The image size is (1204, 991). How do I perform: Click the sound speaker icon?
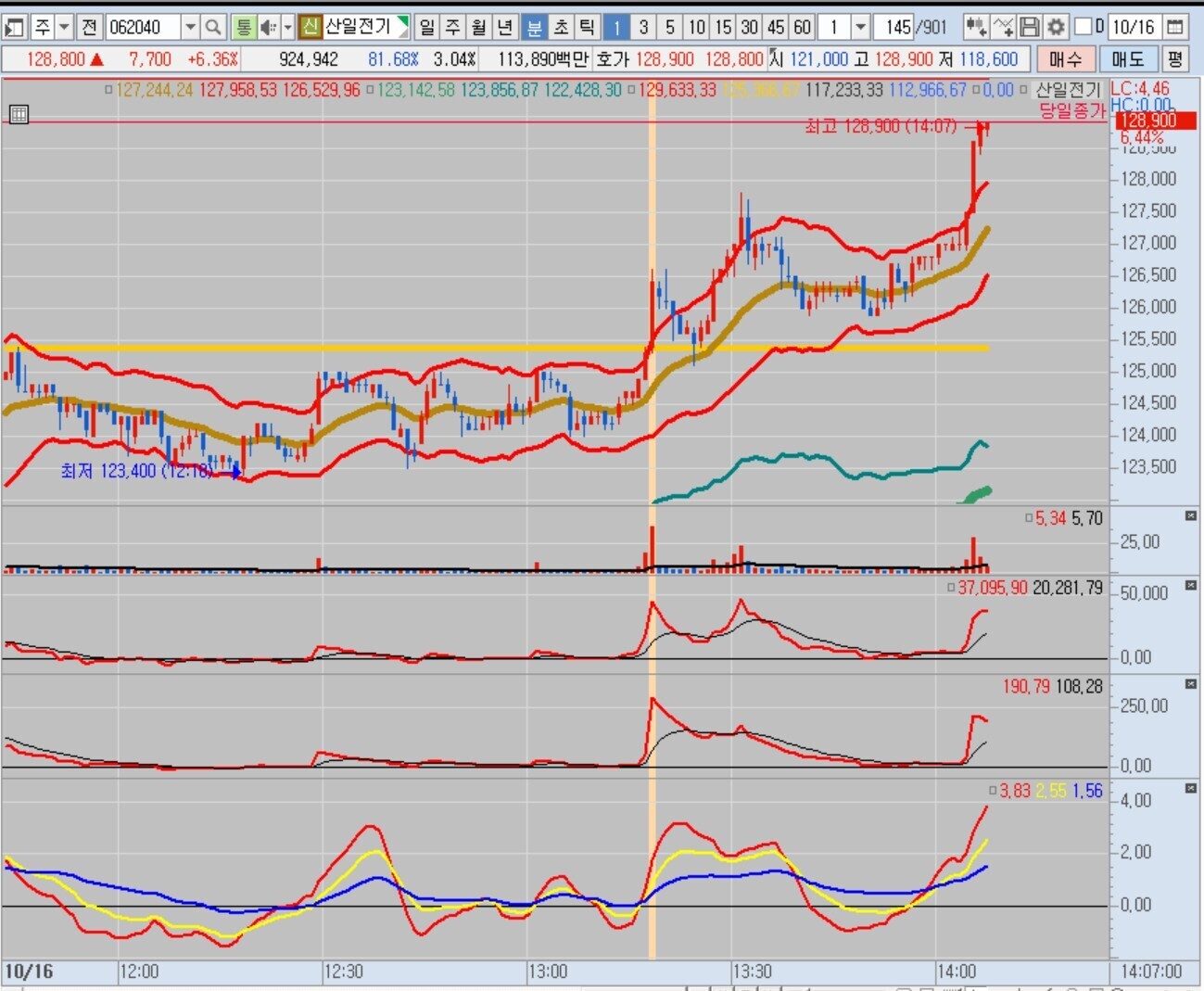click(x=268, y=27)
